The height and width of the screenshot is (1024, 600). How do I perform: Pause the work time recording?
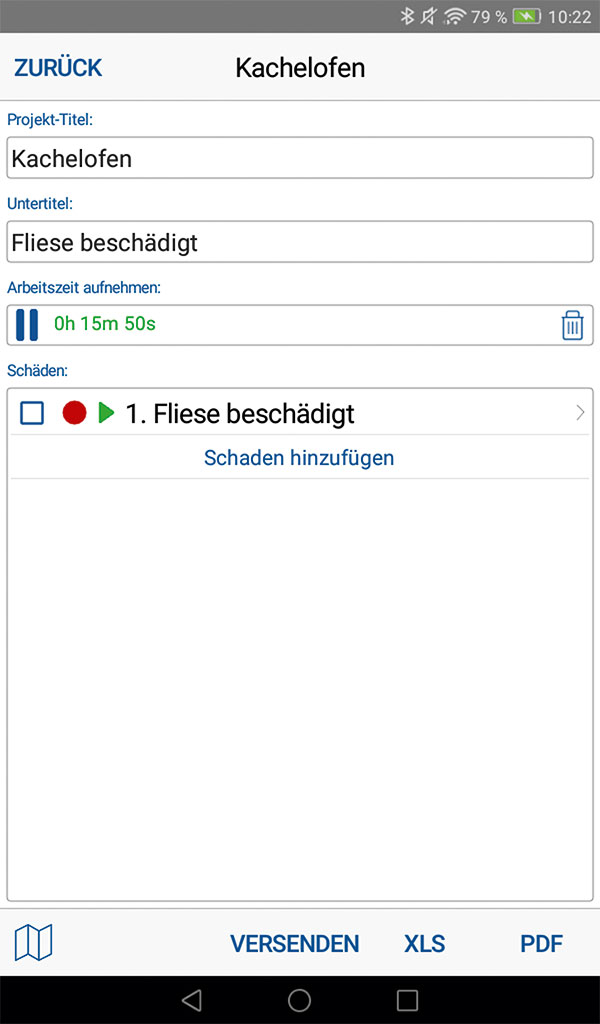coord(27,325)
